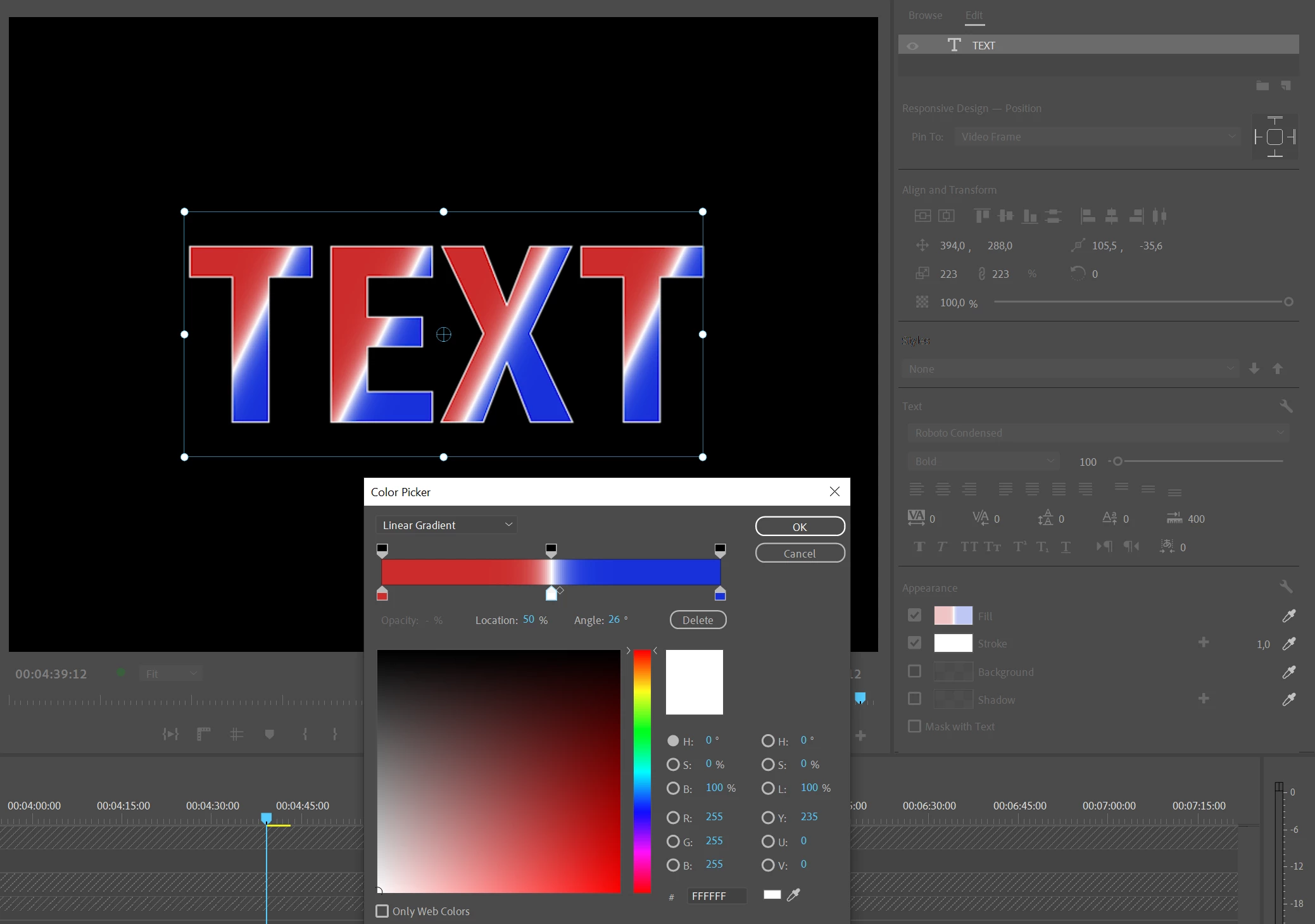Screen dimensions: 1315x924
Task: Click the add marker icon below timecode
Action: tap(269, 734)
